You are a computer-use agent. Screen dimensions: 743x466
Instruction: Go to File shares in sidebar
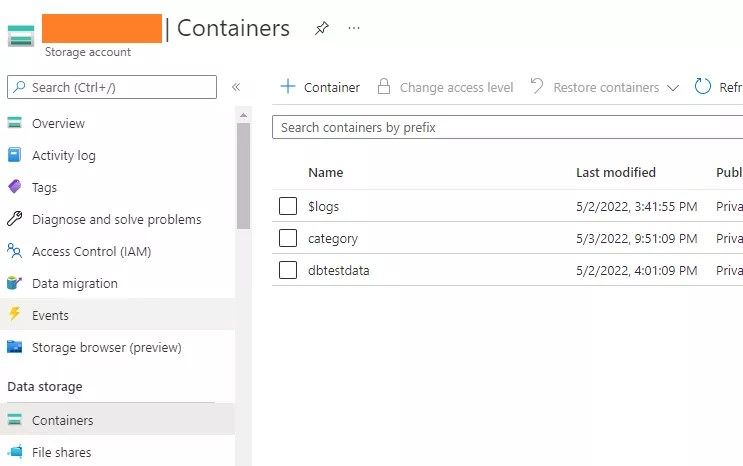coord(61,453)
